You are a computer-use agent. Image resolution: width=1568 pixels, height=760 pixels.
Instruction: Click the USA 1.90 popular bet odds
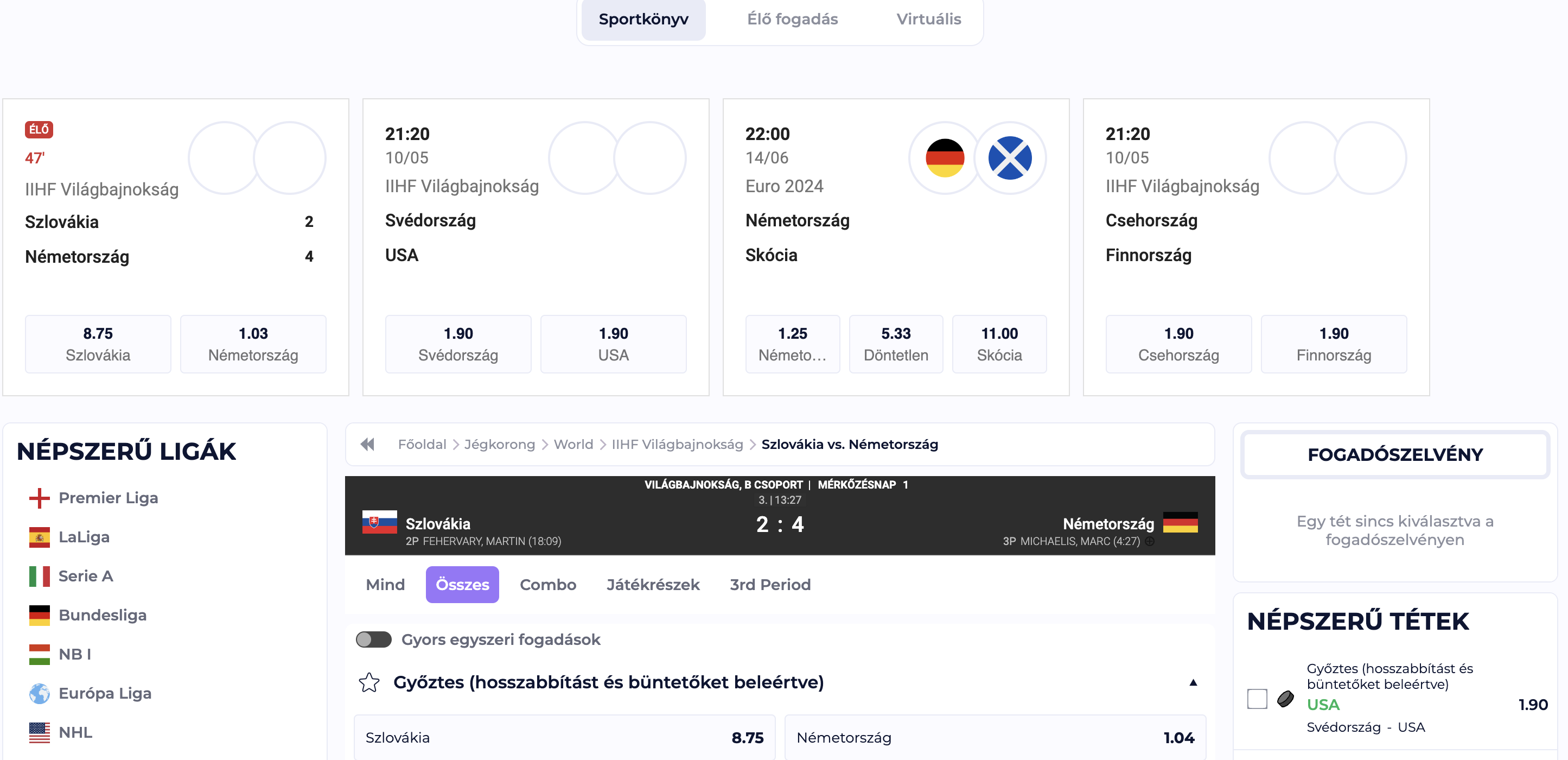pos(1533,705)
